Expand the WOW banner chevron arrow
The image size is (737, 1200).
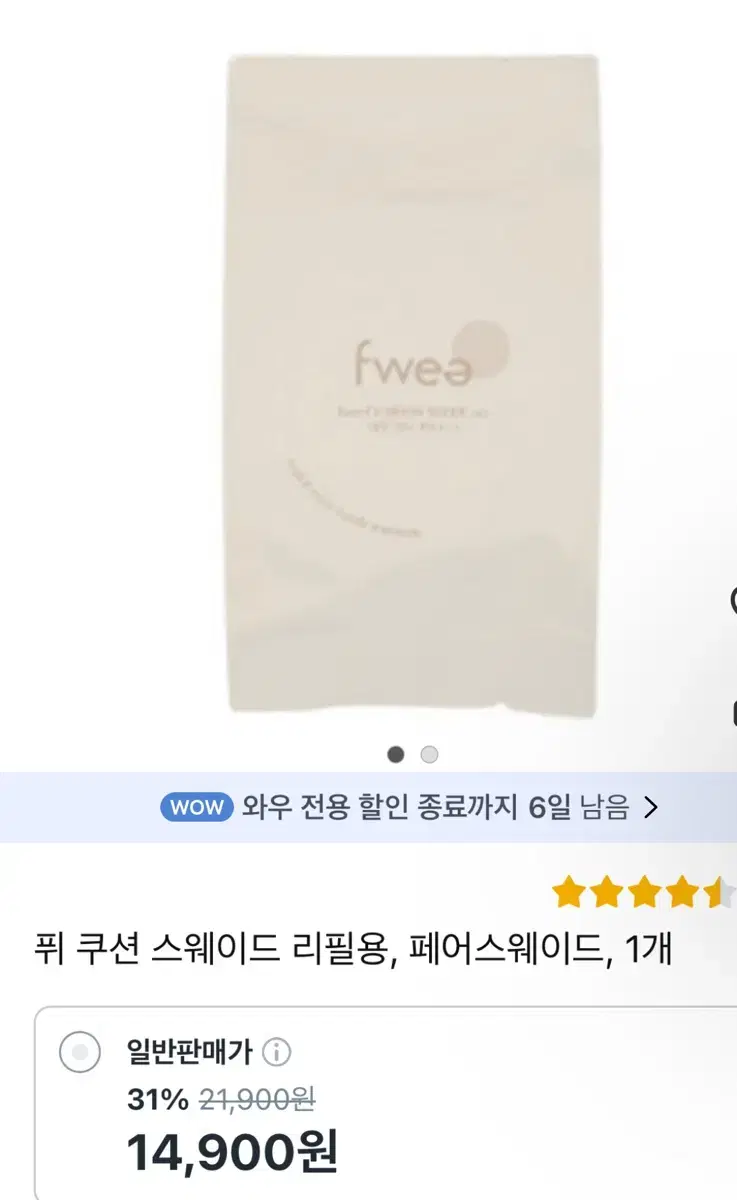[x=651, y=808]
